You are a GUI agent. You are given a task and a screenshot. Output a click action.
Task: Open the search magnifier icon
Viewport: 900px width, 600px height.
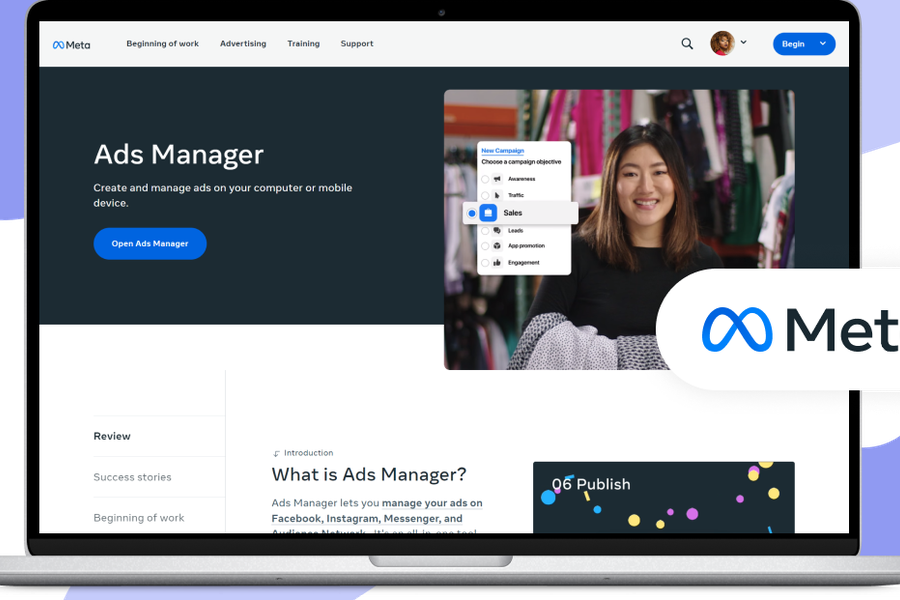coord(687,44)
